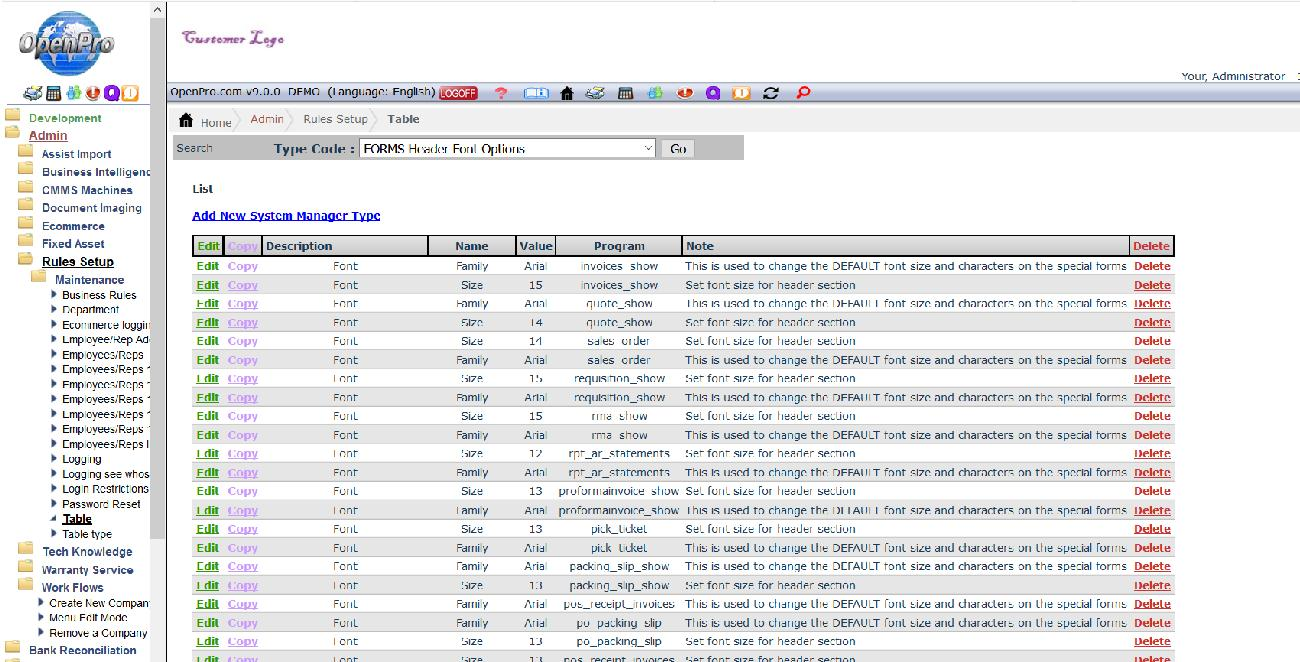Screen dimensions: 1300x662
Task: Click the refresh arrows icon
Action: pos(770,93)
